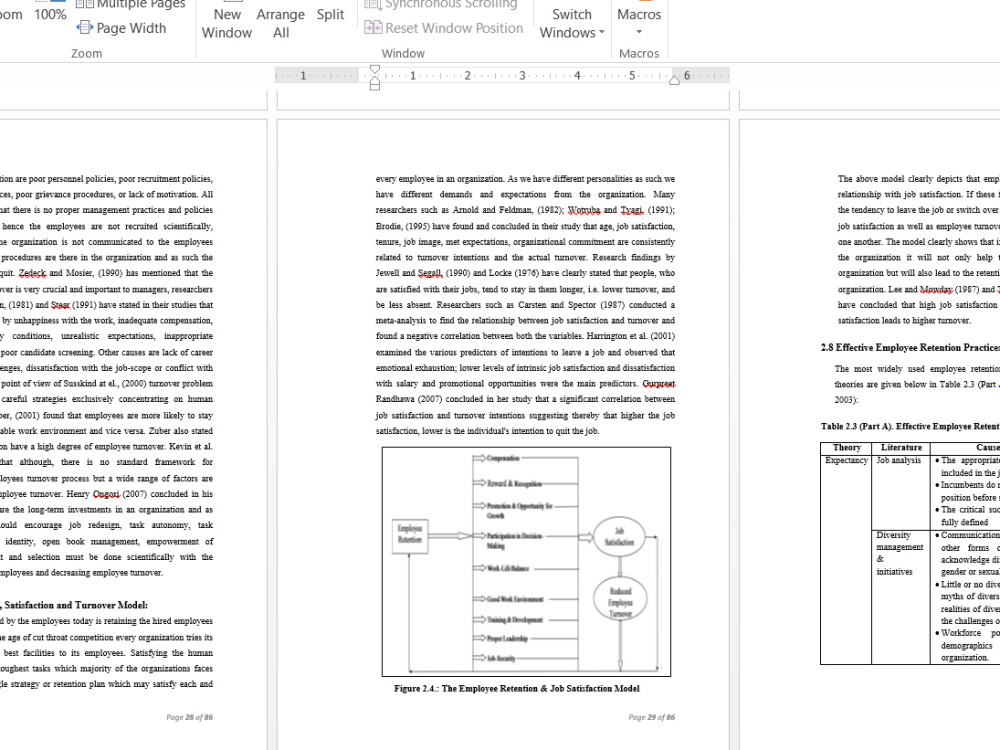
Task: Click the Theory table header cell
Action: [x=846, y=448]
